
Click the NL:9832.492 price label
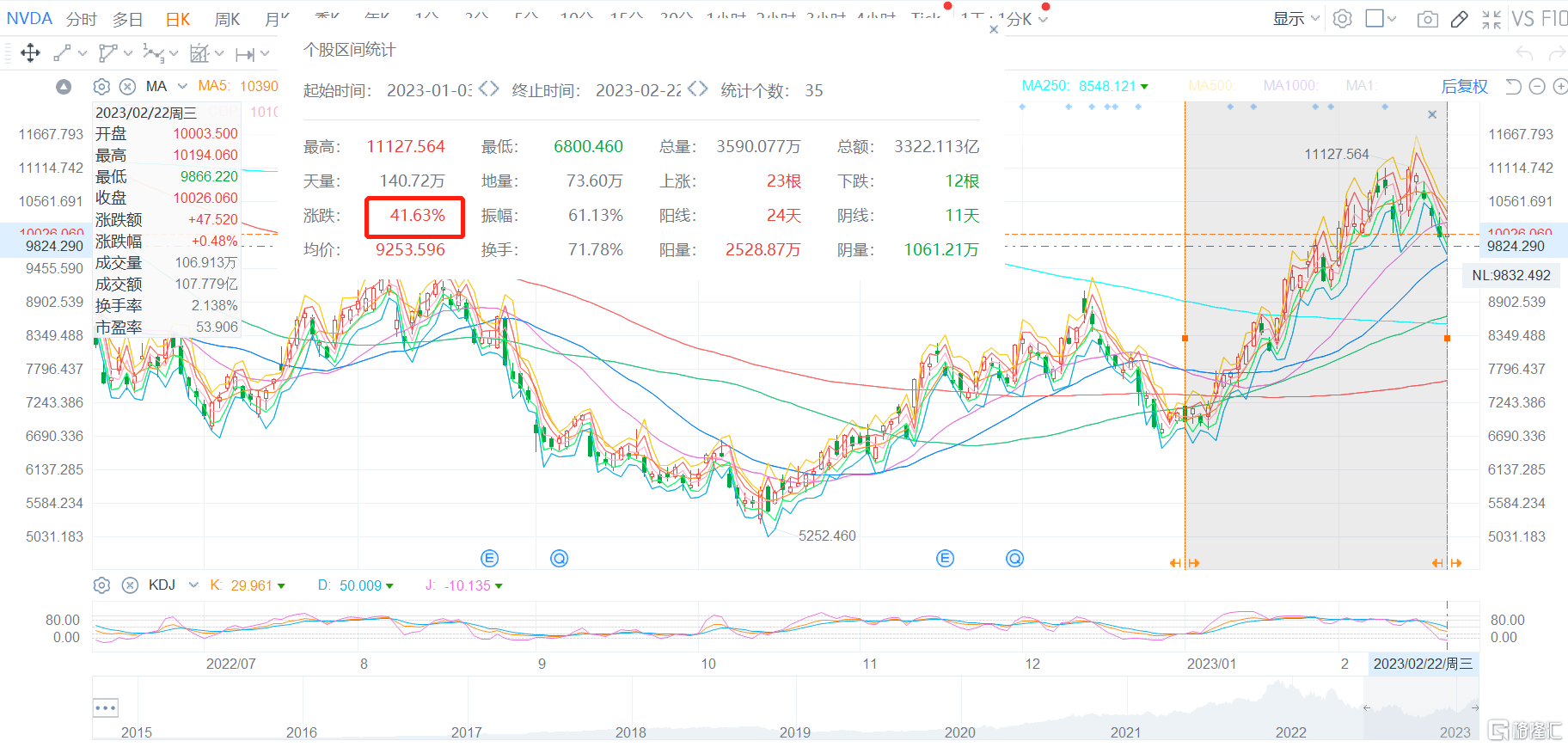tap(1511, 275)
